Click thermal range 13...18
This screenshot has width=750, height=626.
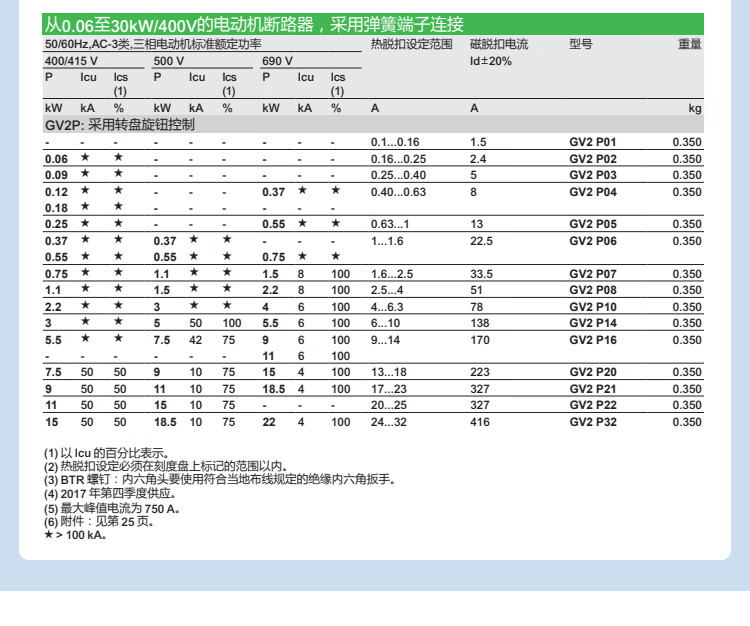(388, 372)
